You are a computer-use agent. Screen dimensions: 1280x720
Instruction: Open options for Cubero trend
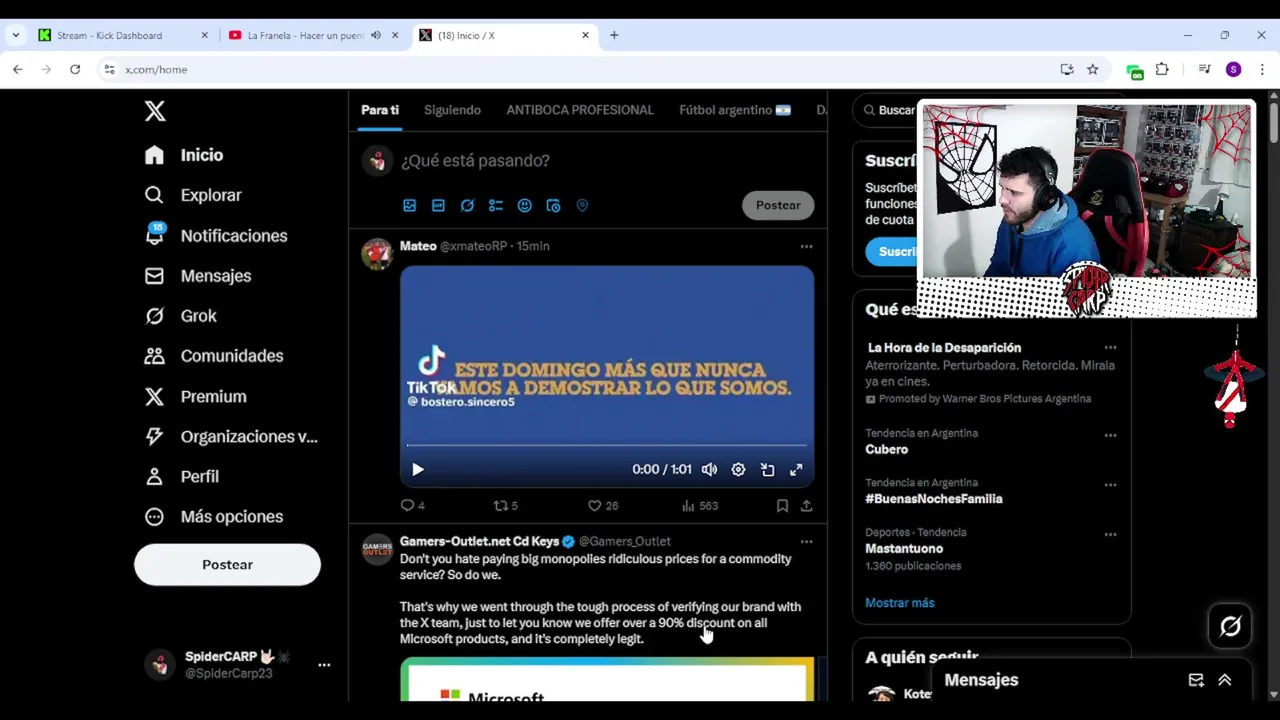click(x=1110, y=436)
